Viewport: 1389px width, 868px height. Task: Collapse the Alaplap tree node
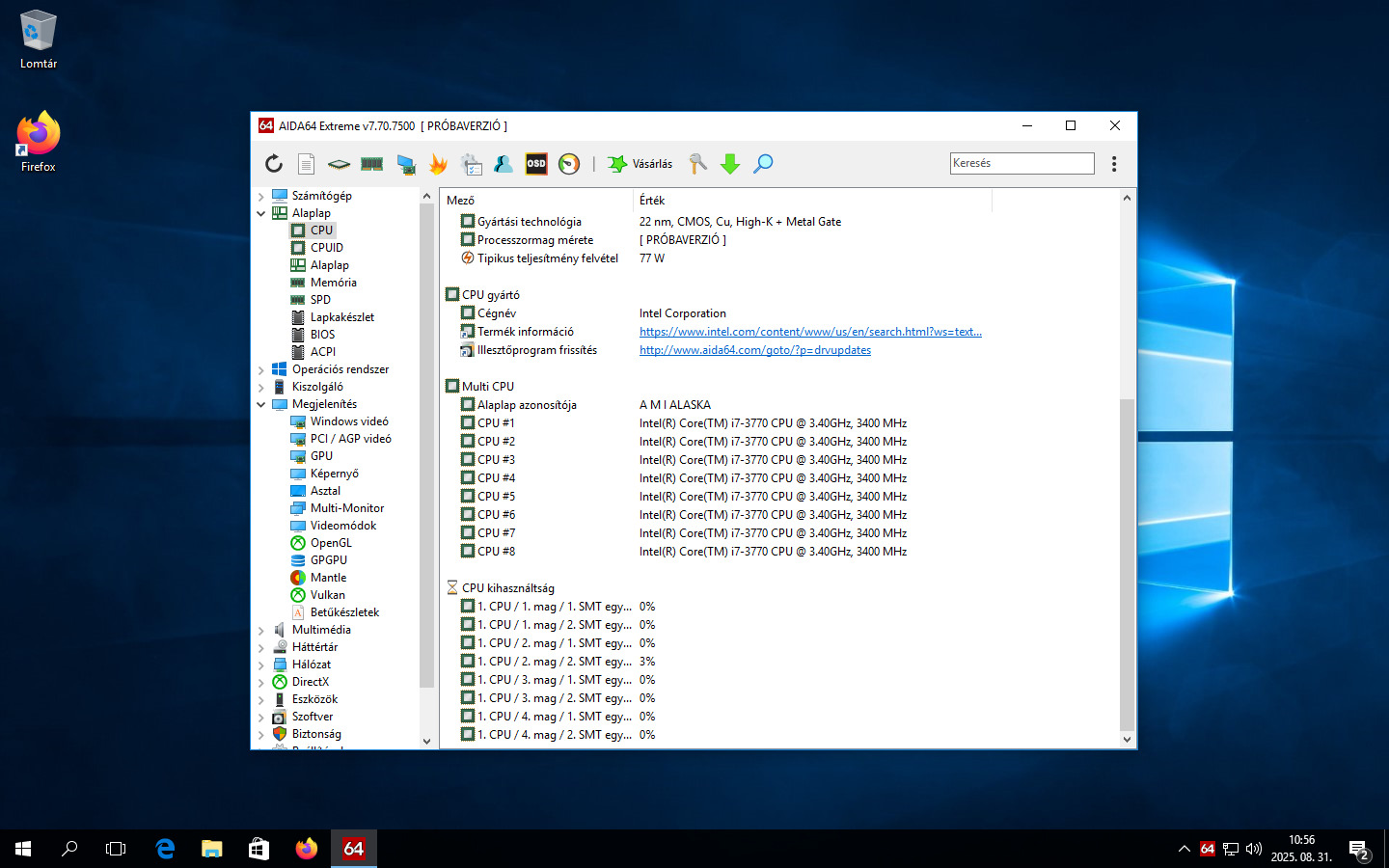[x=261, y=213]
